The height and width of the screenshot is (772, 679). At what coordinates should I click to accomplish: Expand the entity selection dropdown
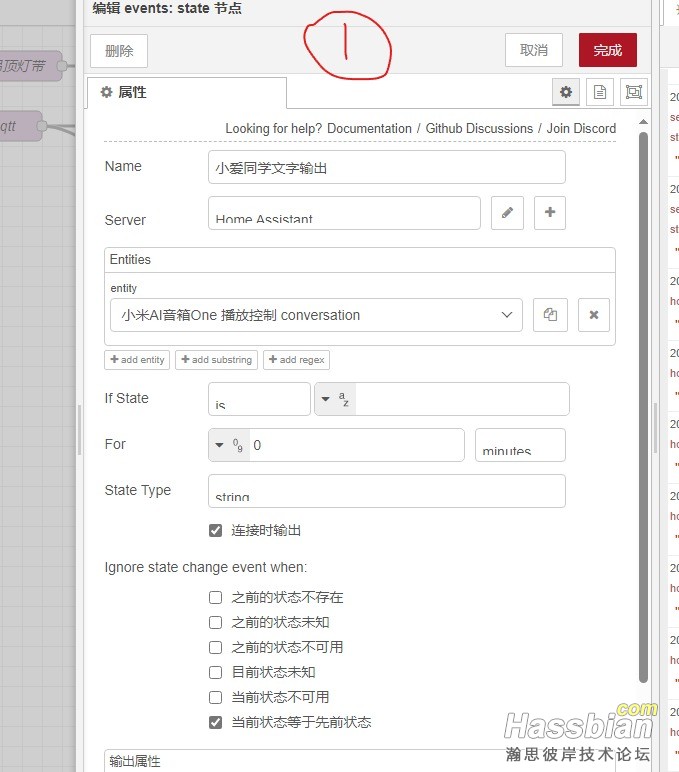point(316,315)
